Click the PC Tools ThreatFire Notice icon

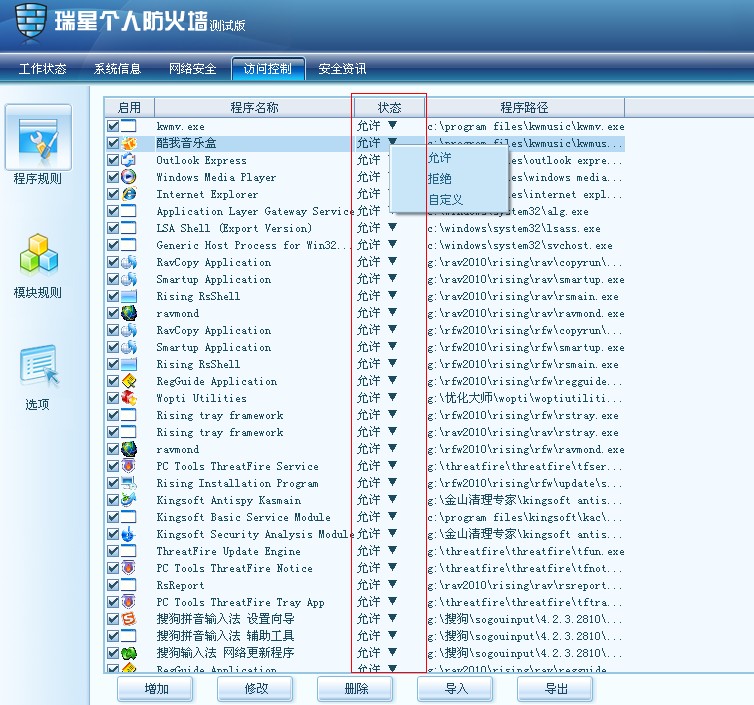[128, 568]
